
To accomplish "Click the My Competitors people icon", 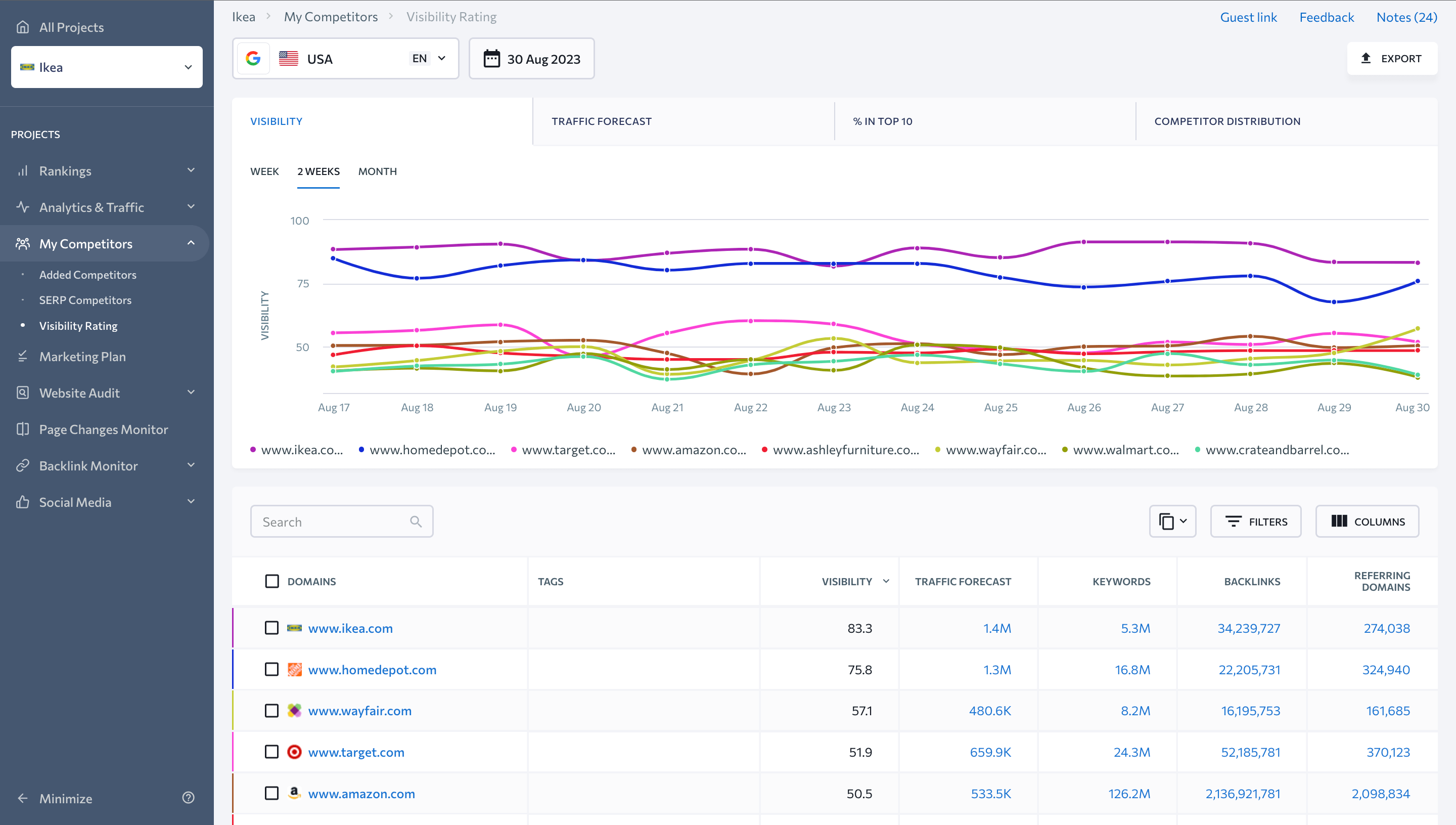I will (23, 244).
